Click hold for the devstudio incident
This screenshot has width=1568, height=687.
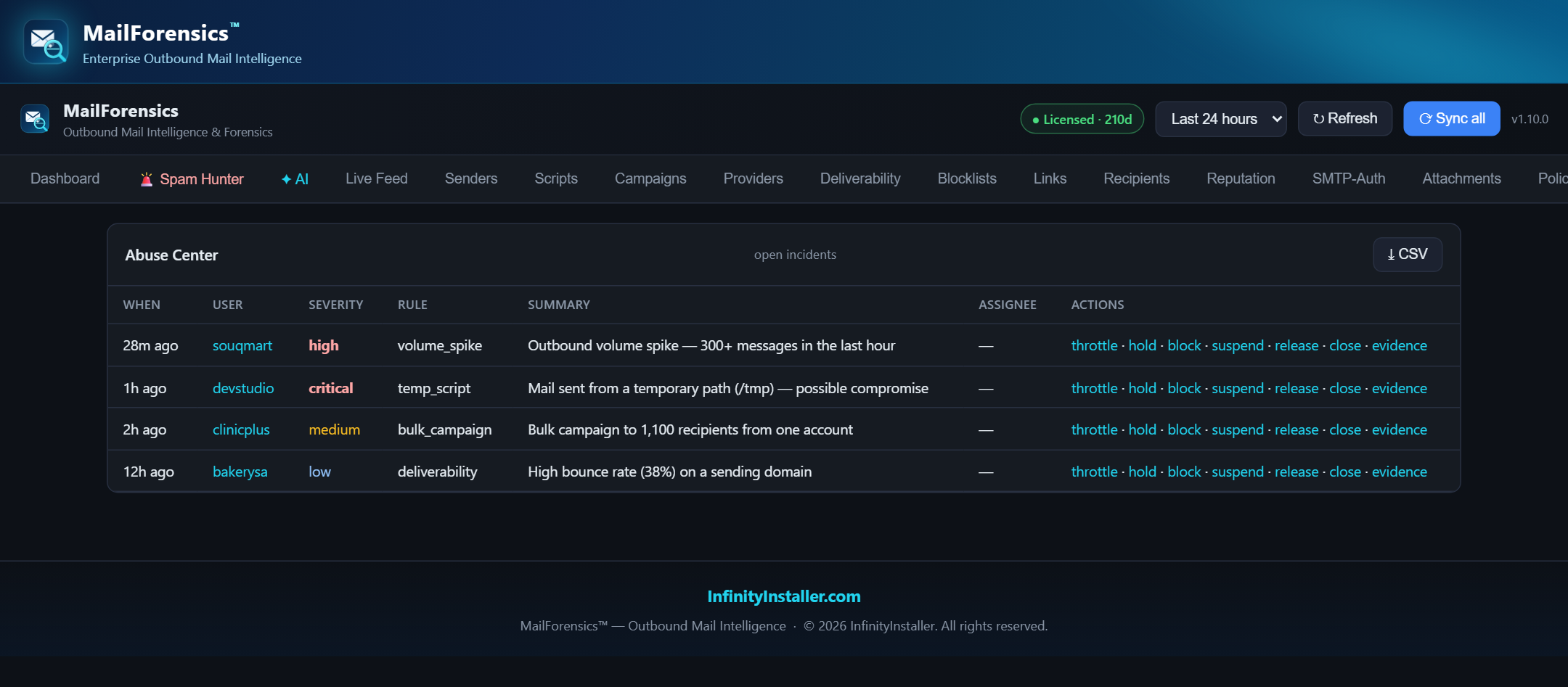1143,388
